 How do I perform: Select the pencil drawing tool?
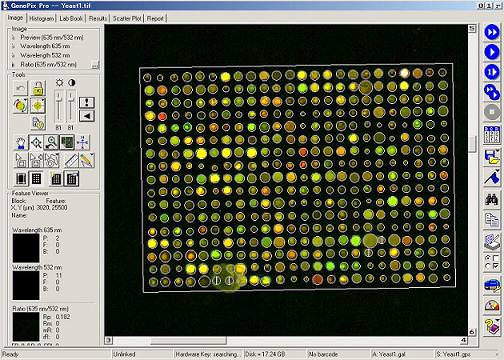point(86,160)
